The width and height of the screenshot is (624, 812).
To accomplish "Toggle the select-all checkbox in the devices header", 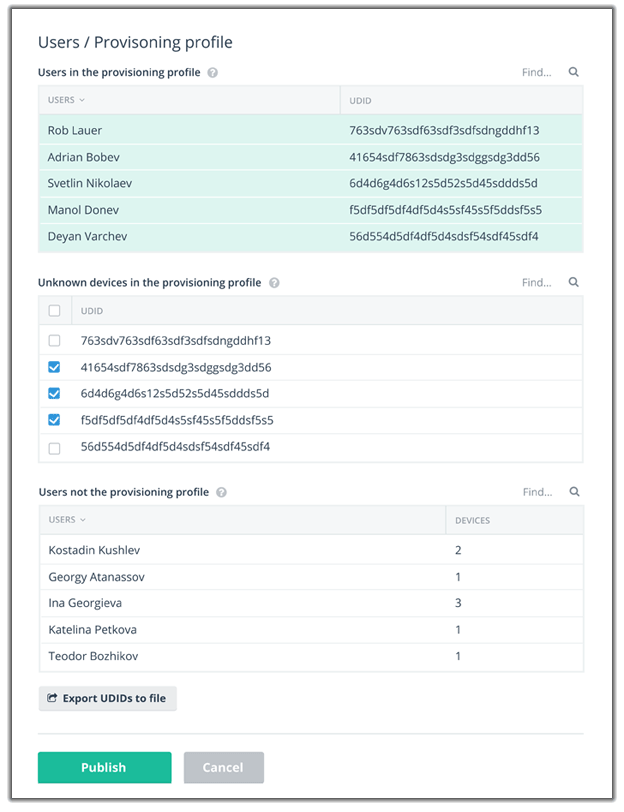I will coord(55,310).
